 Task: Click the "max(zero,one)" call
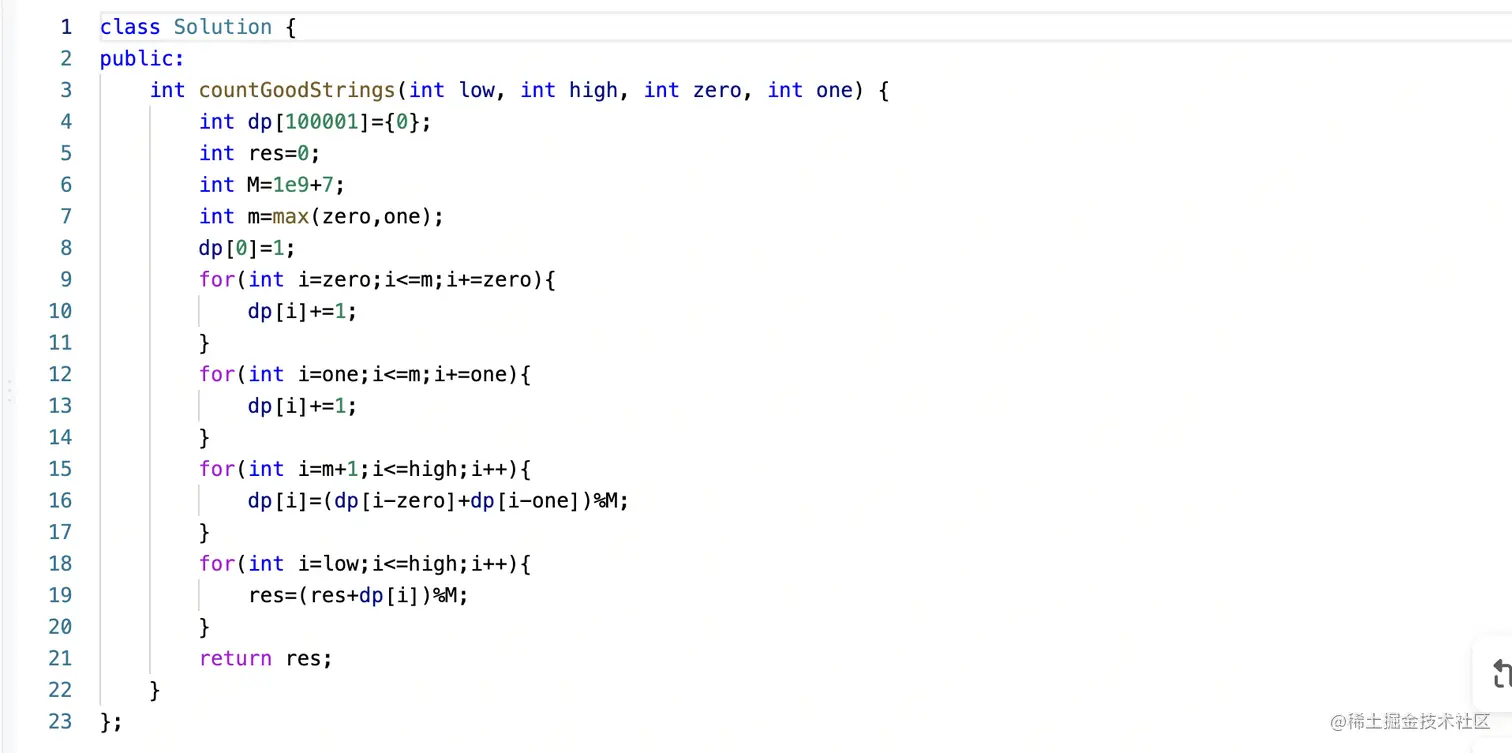click(354, 216)
